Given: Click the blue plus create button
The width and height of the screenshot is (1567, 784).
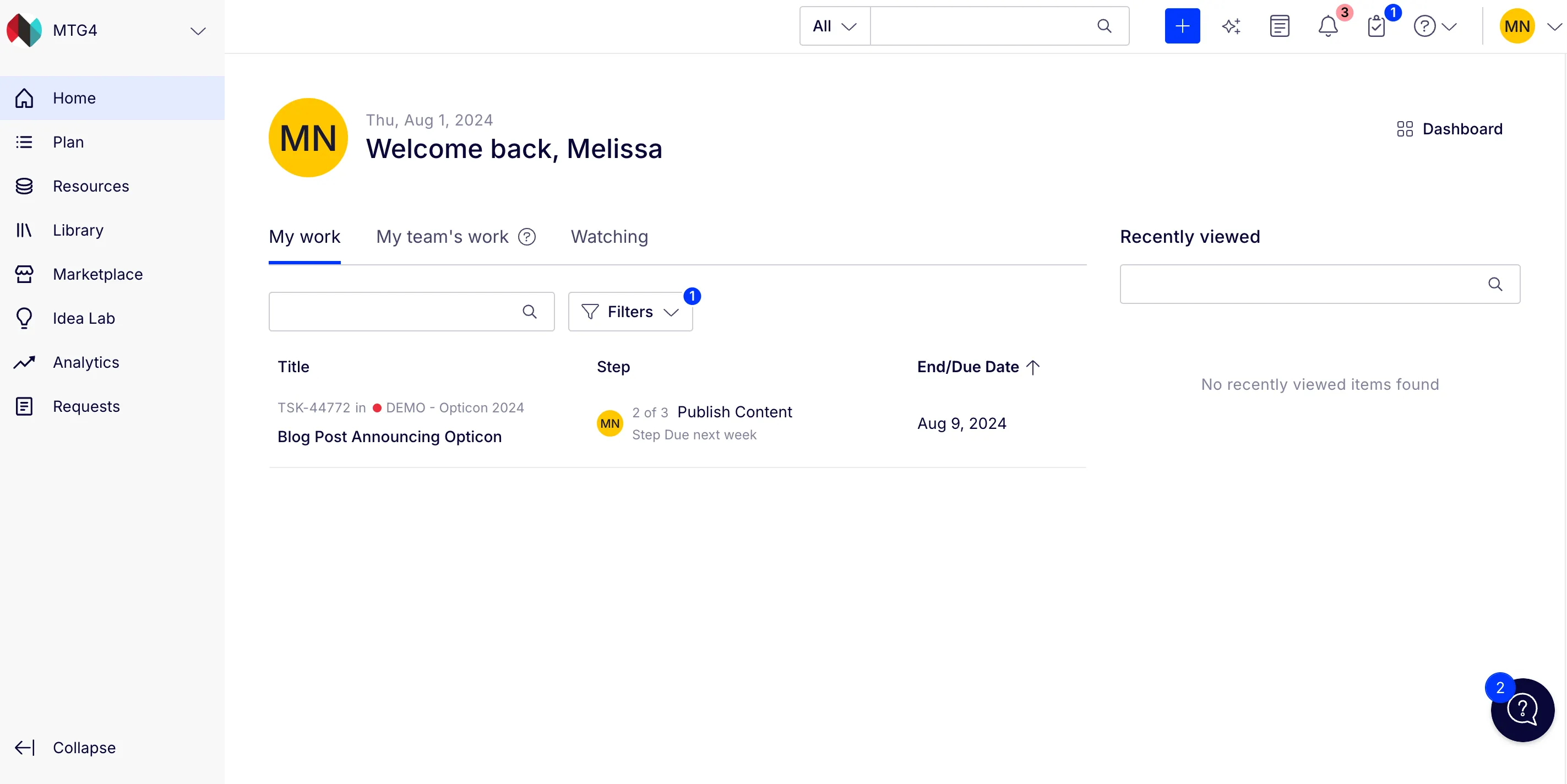Looking at the screenshot, I should coord(1182,26).
